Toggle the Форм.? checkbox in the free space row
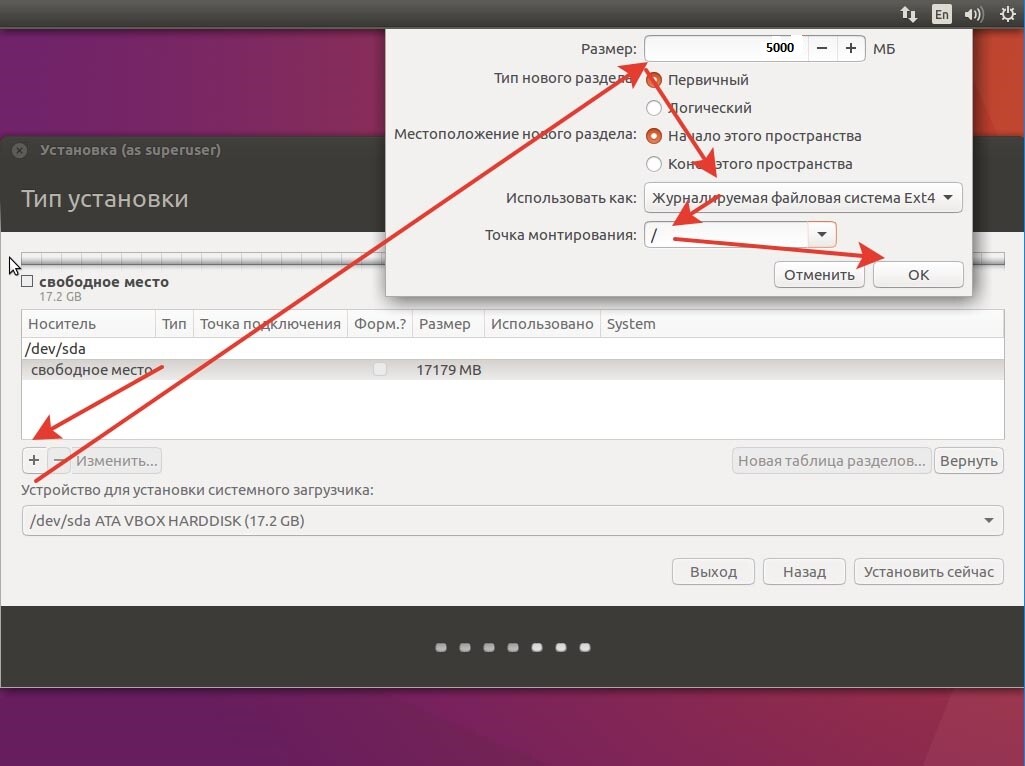Viewport: 1025px width, 766px height. tap(380, 369)
